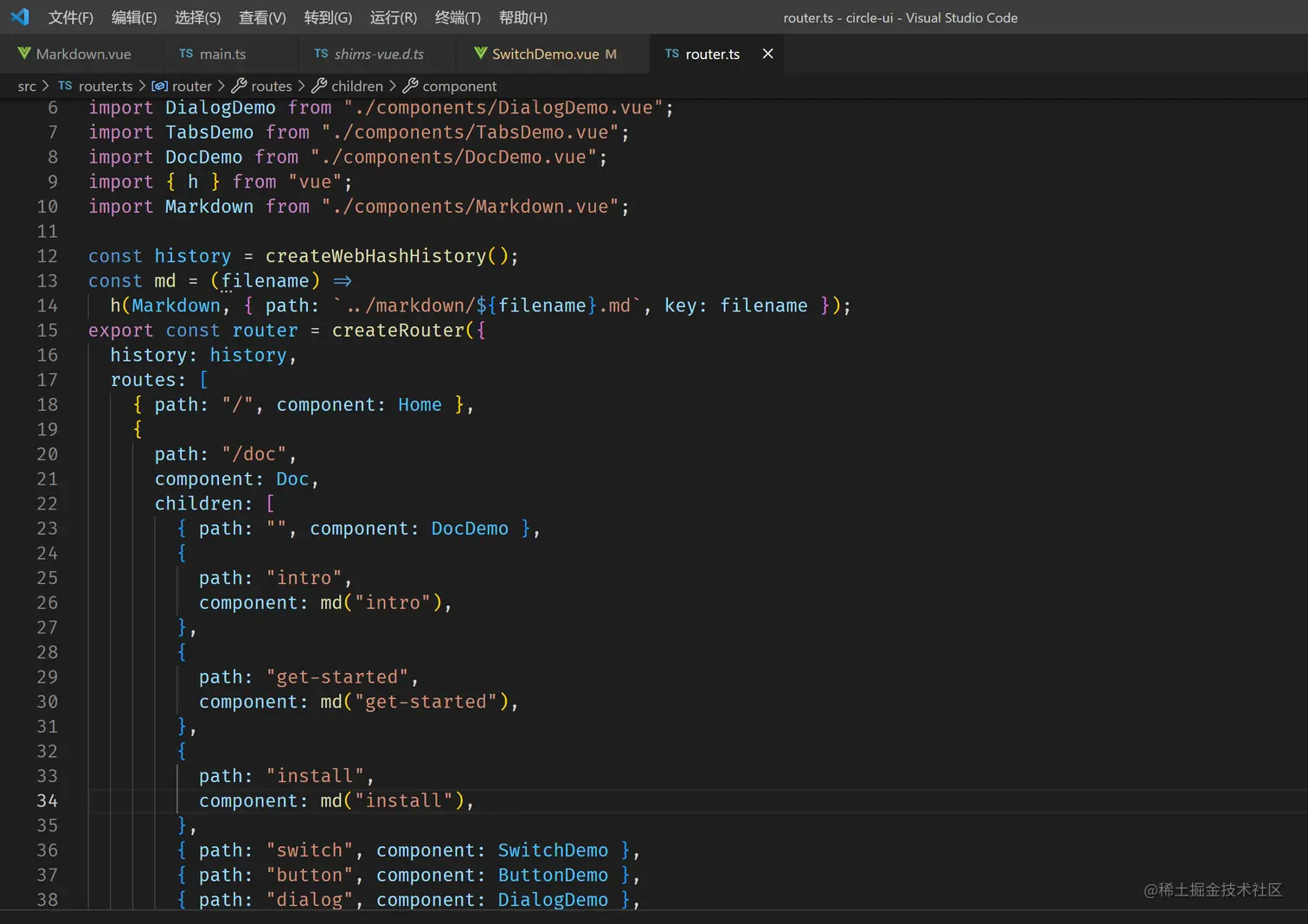Screen dimensions: 1308x924
Task: Click line number 19 in the gutter
Action: pyautogui.click(x=47, y=429)
